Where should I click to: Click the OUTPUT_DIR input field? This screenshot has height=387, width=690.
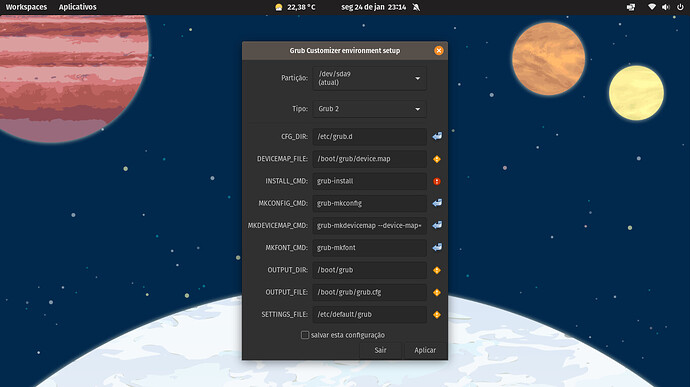coord(369,270)
